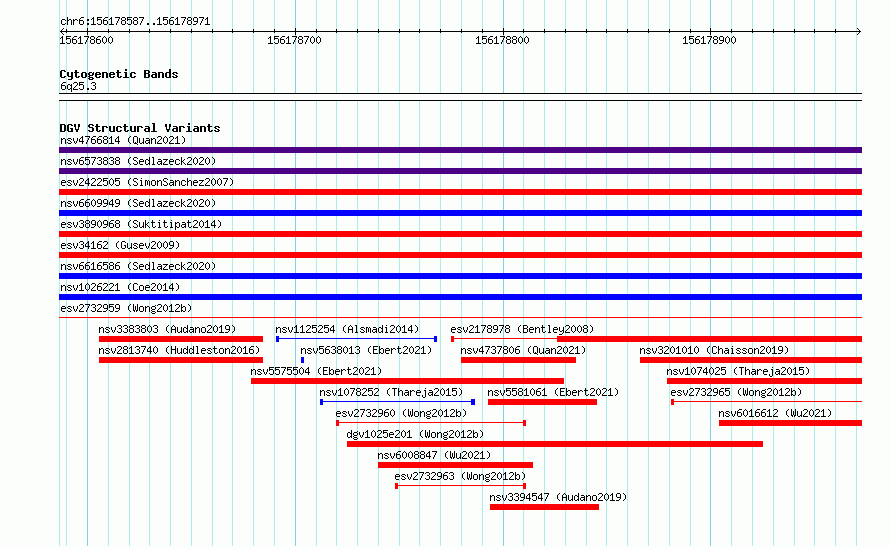The width and height of the screenshot is (890, 546).
Task: Click the nsv6008847 red variant bar
Action: click(x=455, y=465)
